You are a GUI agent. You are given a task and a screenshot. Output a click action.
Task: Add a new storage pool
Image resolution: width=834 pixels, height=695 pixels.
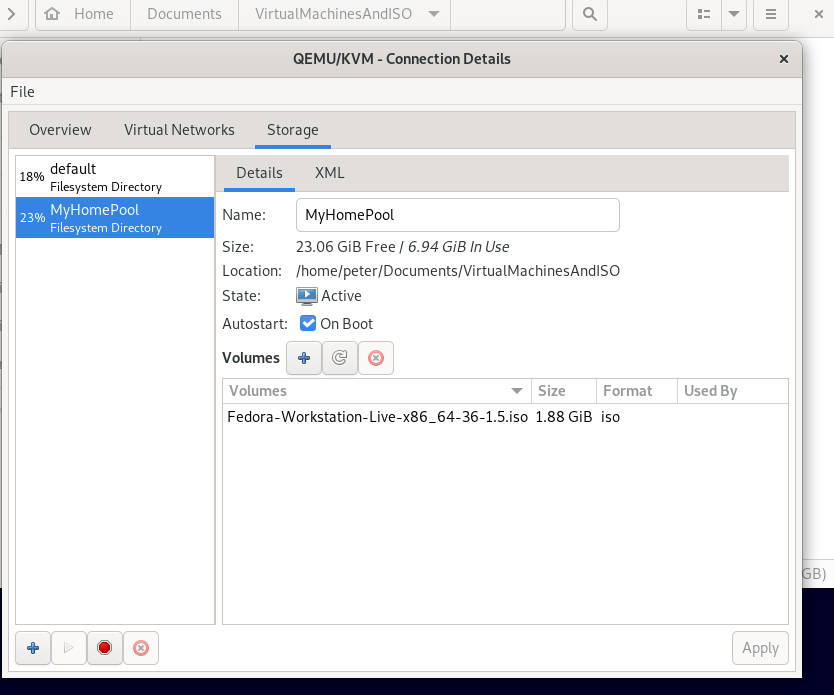(33, 648)
